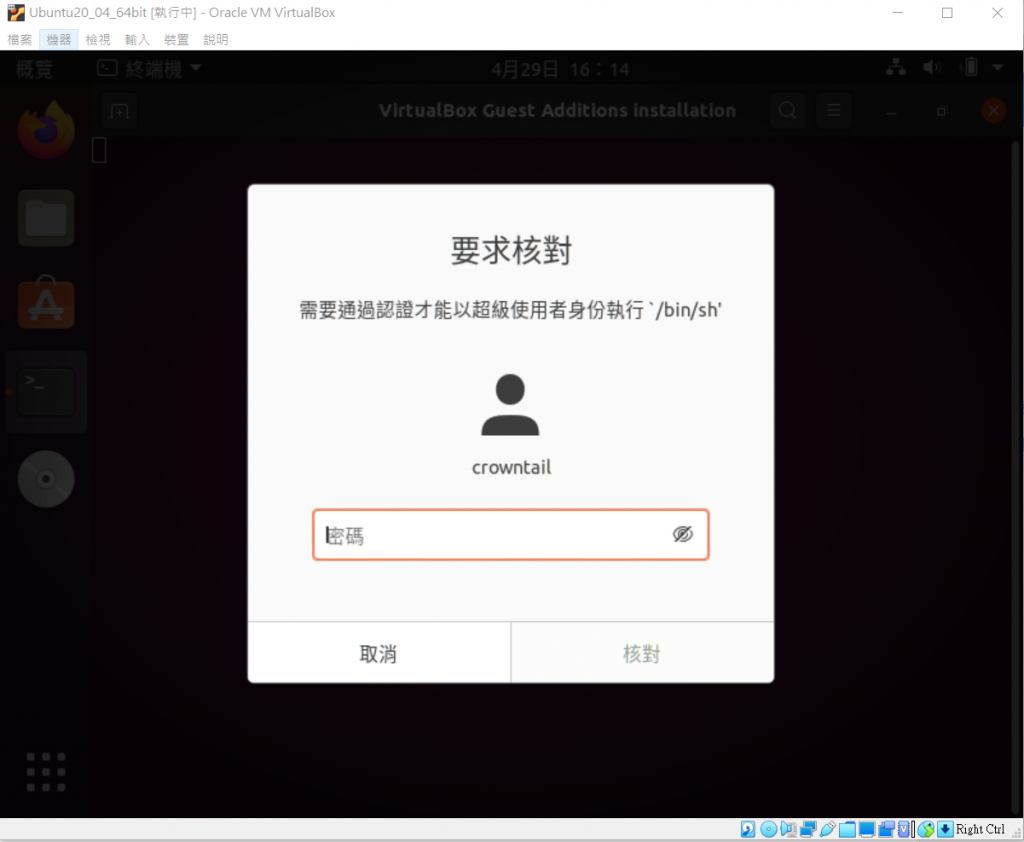This screenshot has height=842, width=1024.
Task: Click the terminal search icon
Action: tap(787, 110)
